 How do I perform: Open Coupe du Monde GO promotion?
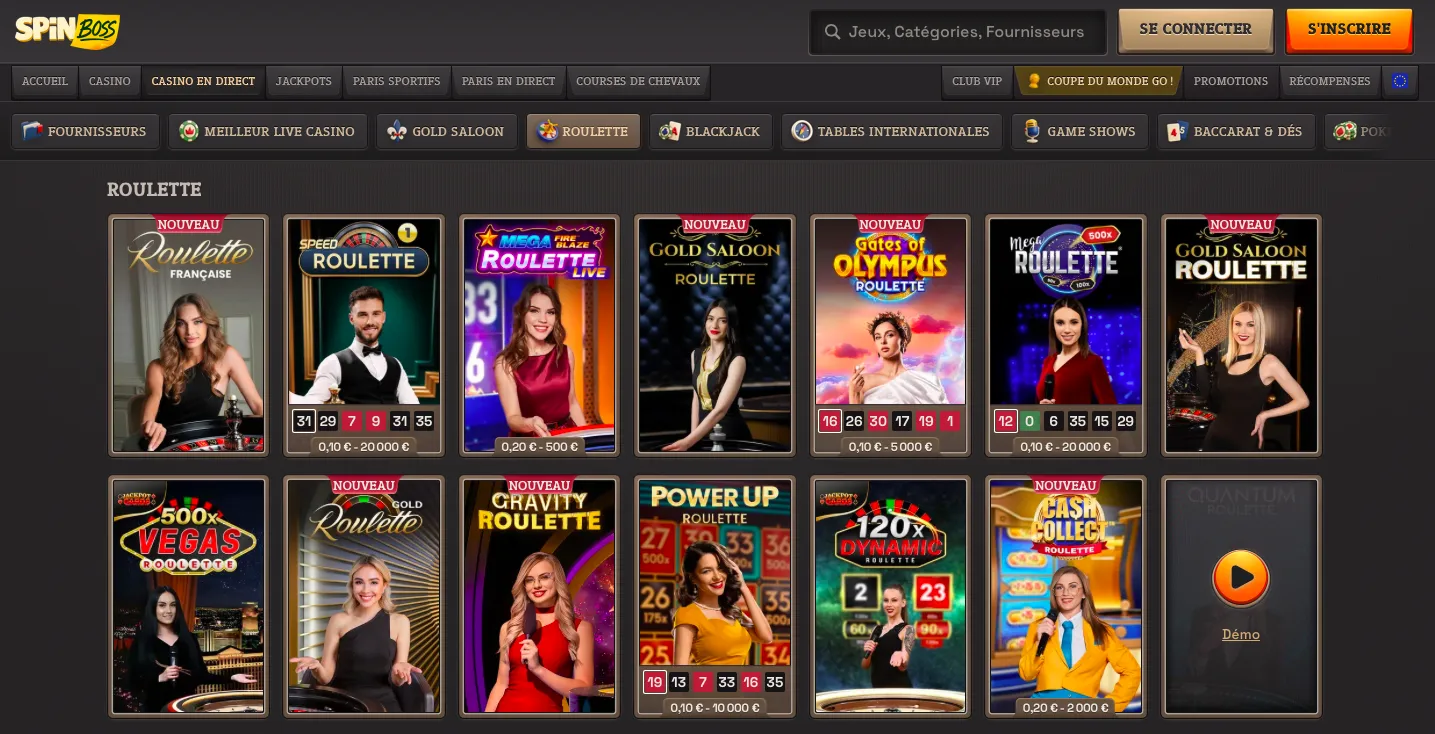point(1099,81)
